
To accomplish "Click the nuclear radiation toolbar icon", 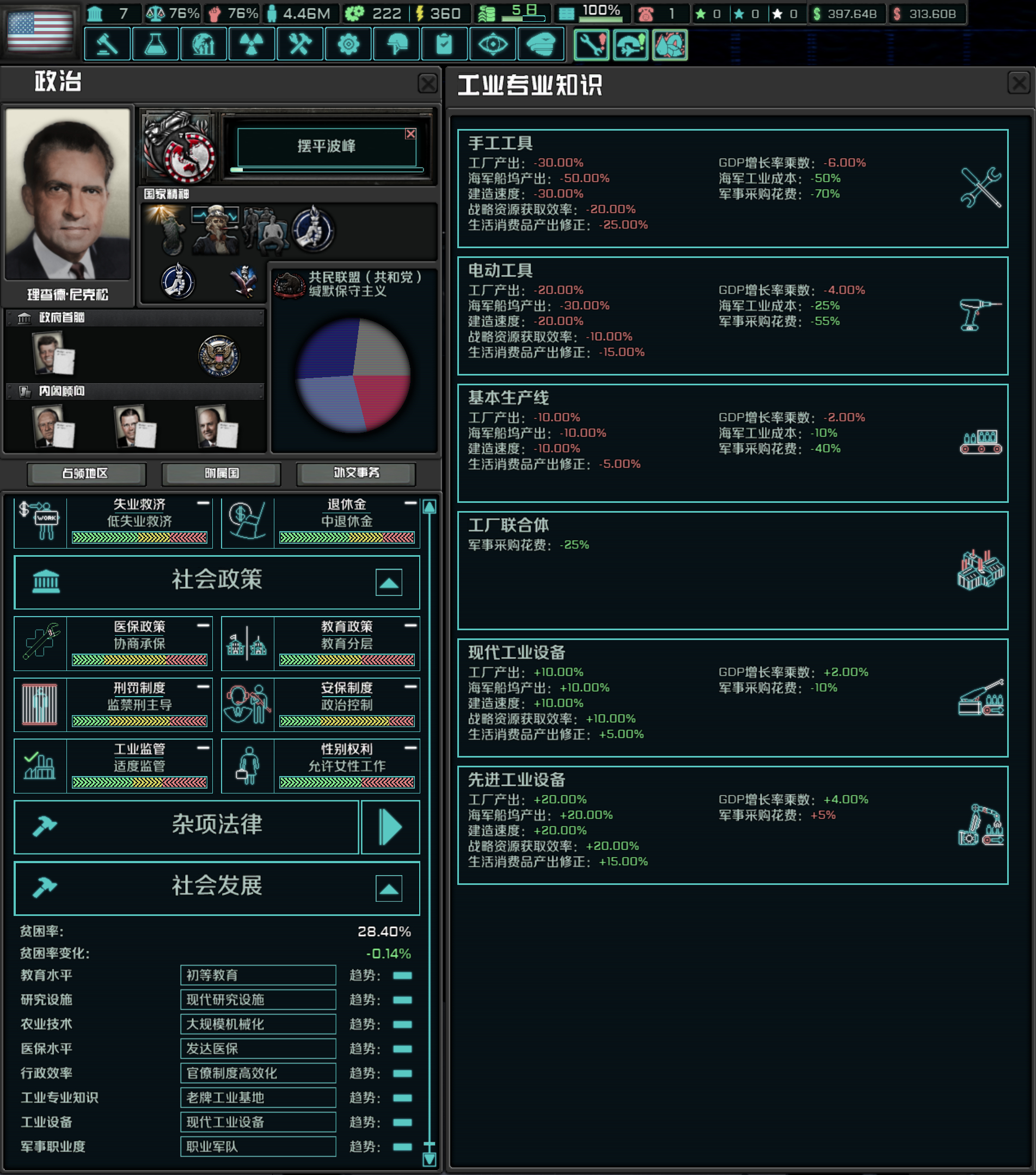I will [252, 44].
